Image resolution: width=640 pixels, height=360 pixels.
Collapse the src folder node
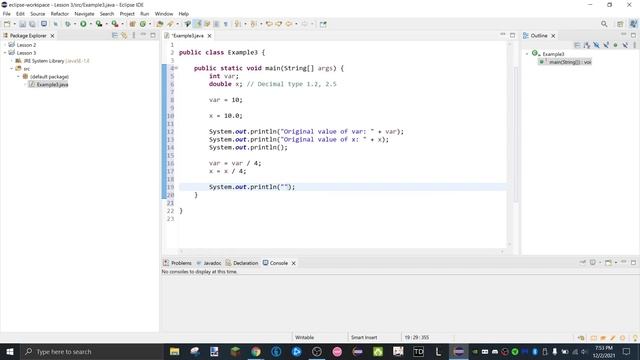pos(12,69)
